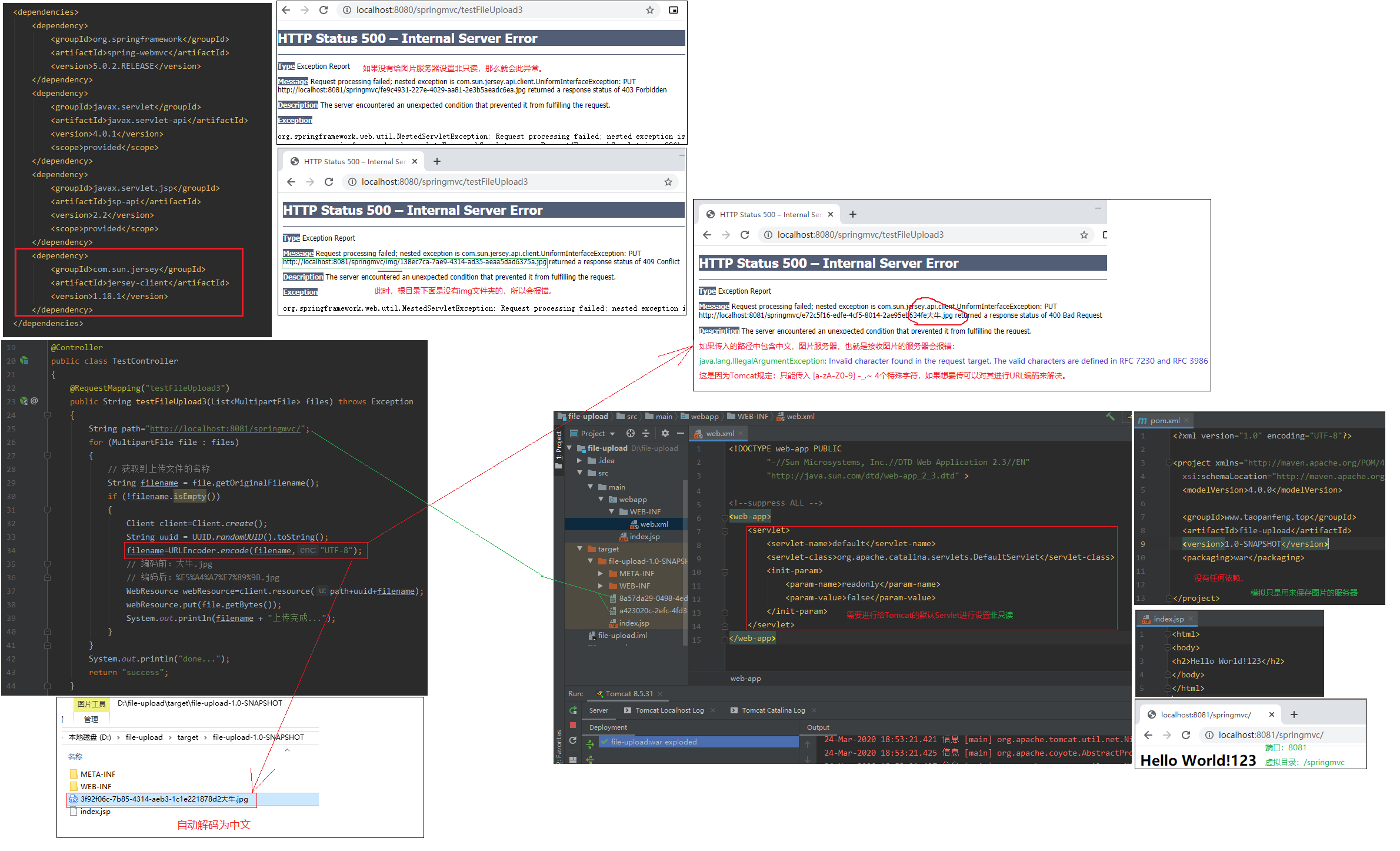Toggle code fold at the <web-app> opening line
The image size is (1400, 851).
click(725, 517)
